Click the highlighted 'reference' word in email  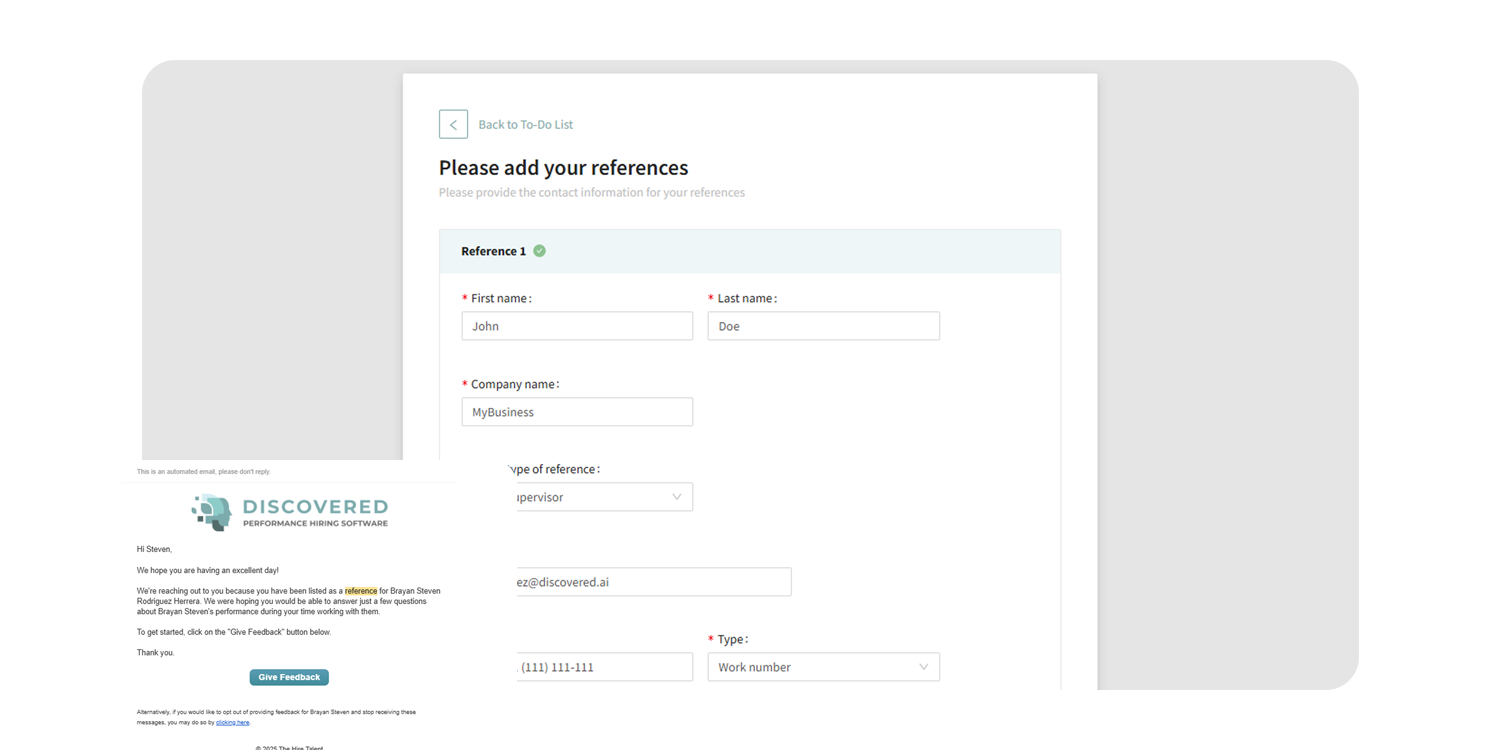point(361,591)
